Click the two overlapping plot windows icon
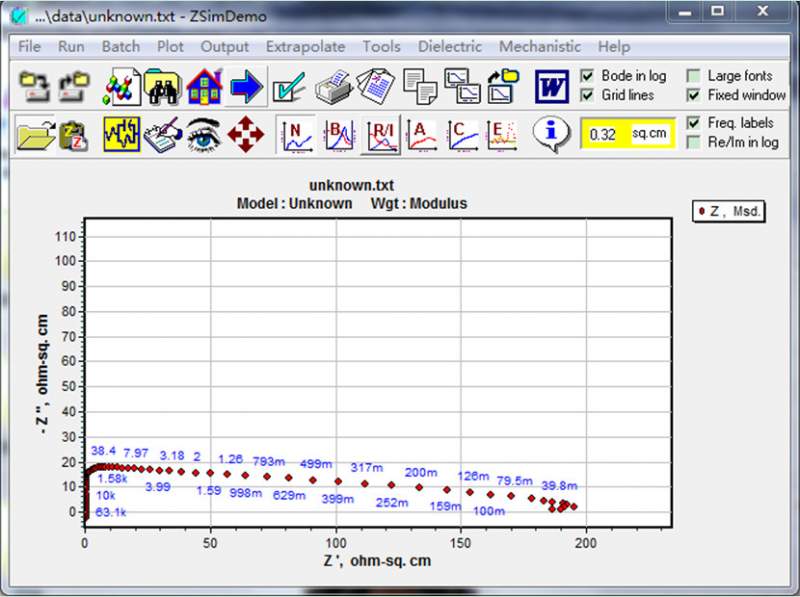The image size is (800, 597). click(462, 86)
